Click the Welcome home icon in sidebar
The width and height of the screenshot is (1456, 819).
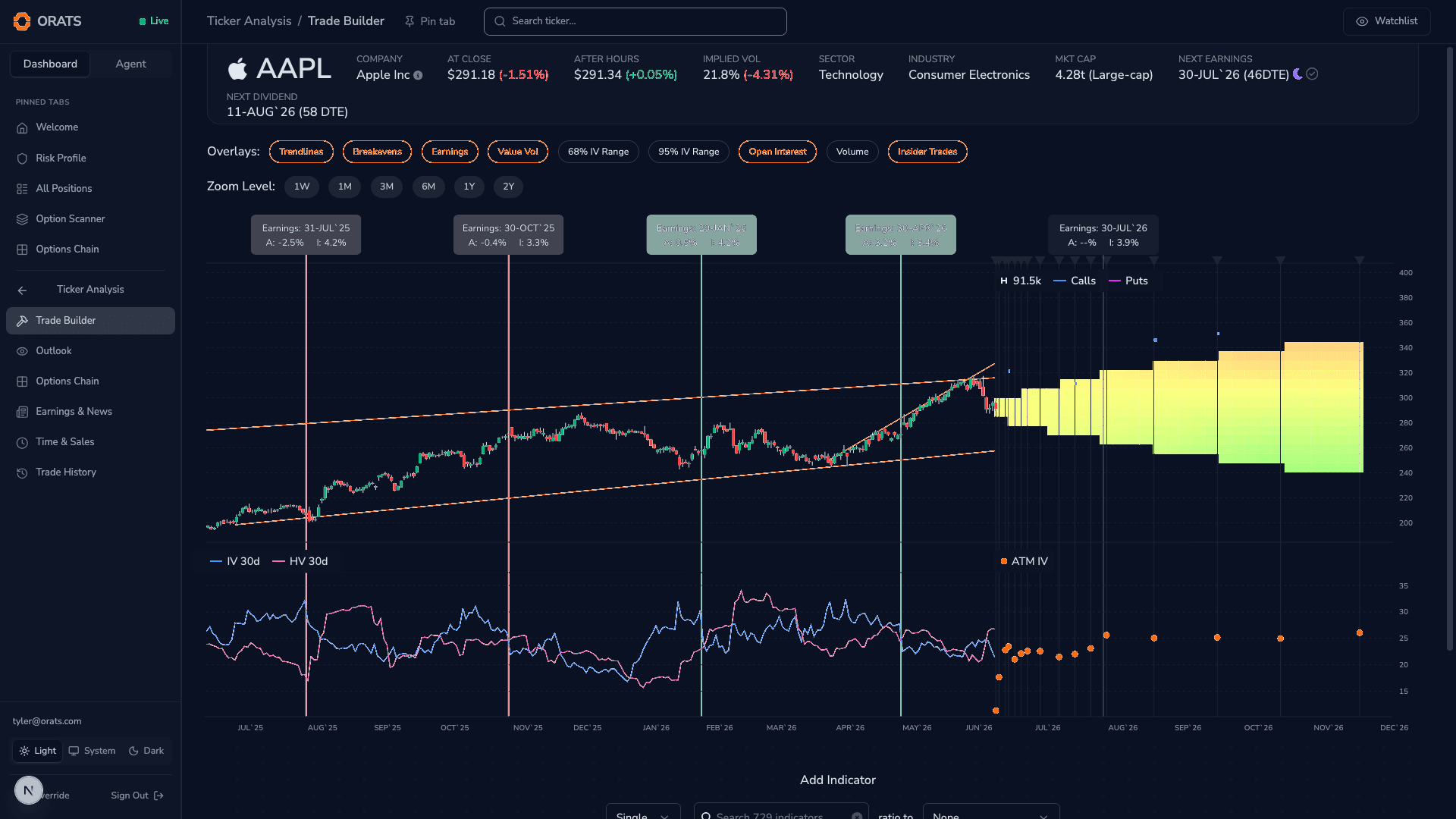22,127
